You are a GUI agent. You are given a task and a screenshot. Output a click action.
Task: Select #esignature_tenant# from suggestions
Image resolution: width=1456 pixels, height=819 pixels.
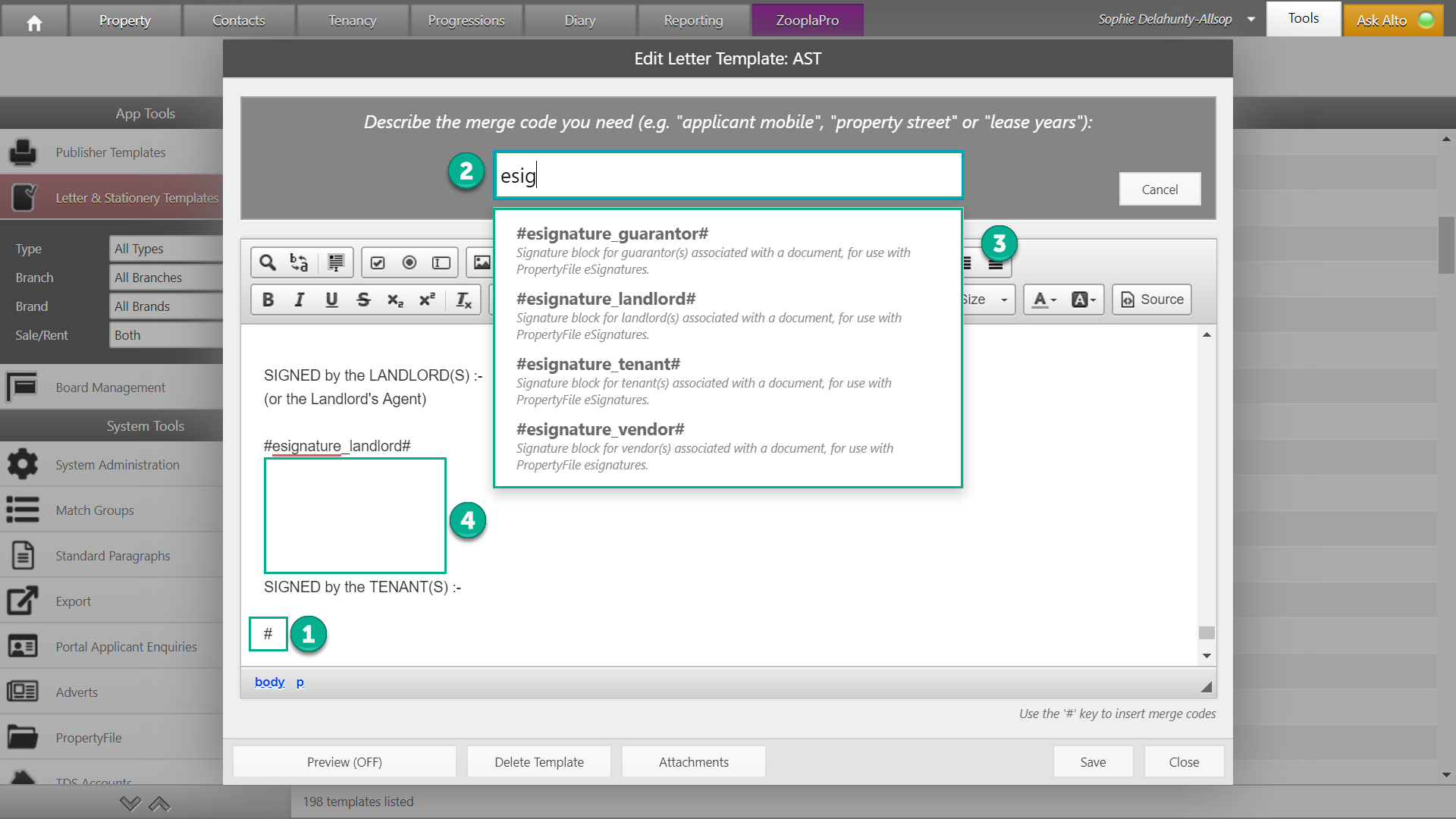tap(598, 365)
